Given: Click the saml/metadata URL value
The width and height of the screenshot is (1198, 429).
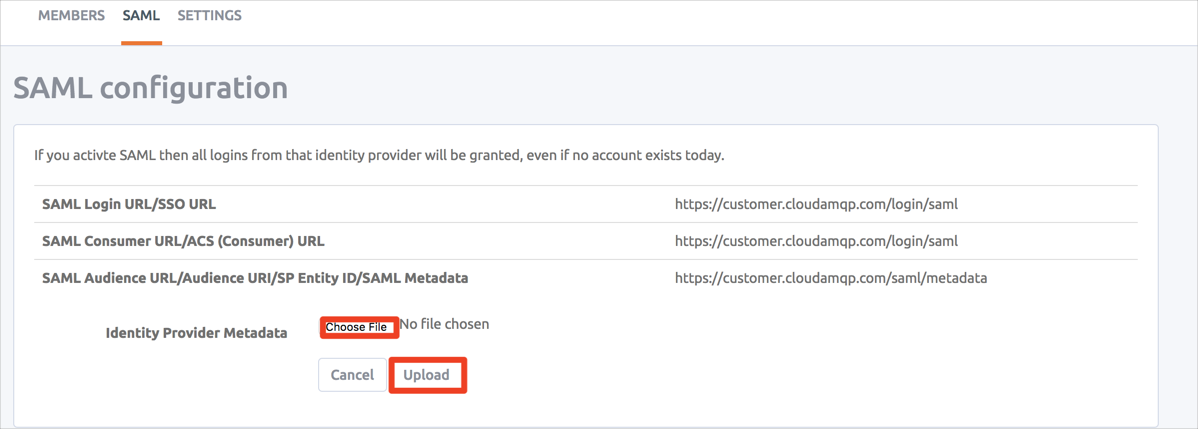Looking at the screenshot, I should tap(830, 278).
